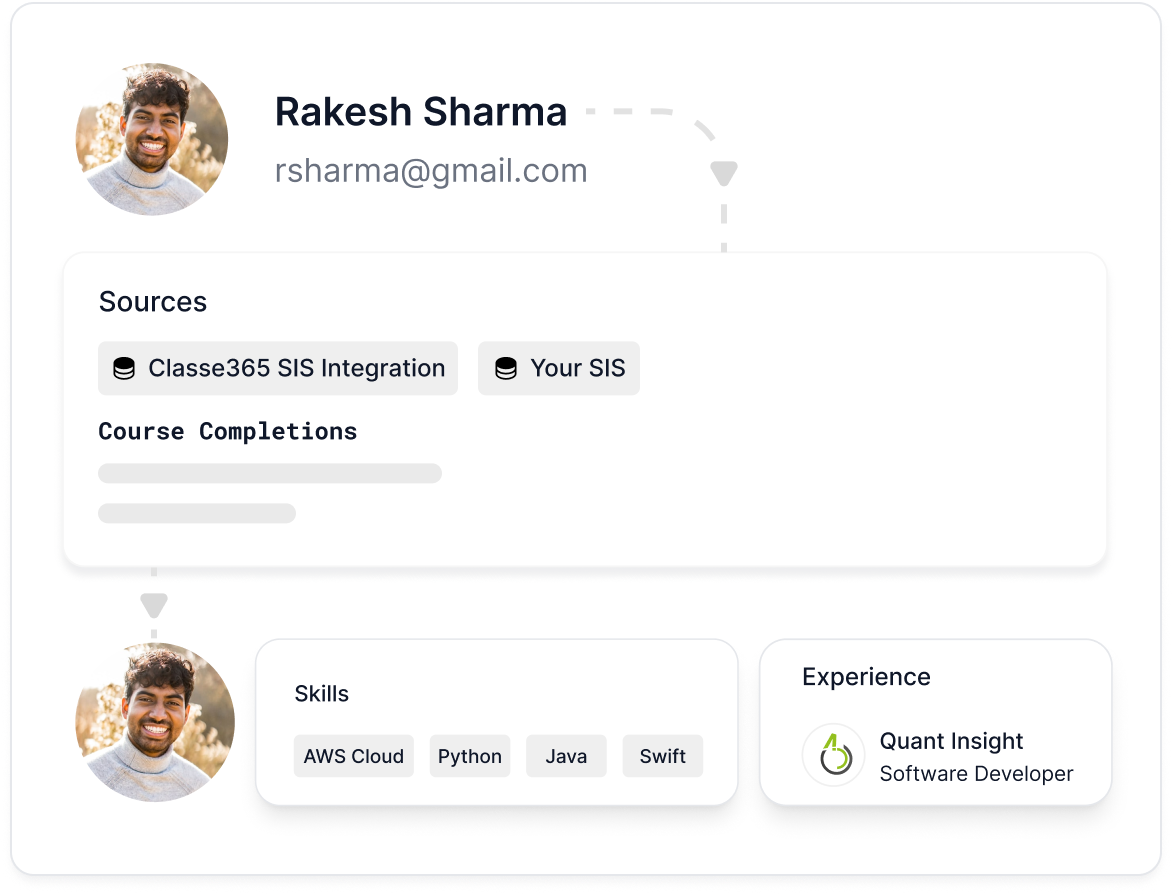
Task: Click the shorter placeholder bar under Course Completions
Action: (197, 514)
